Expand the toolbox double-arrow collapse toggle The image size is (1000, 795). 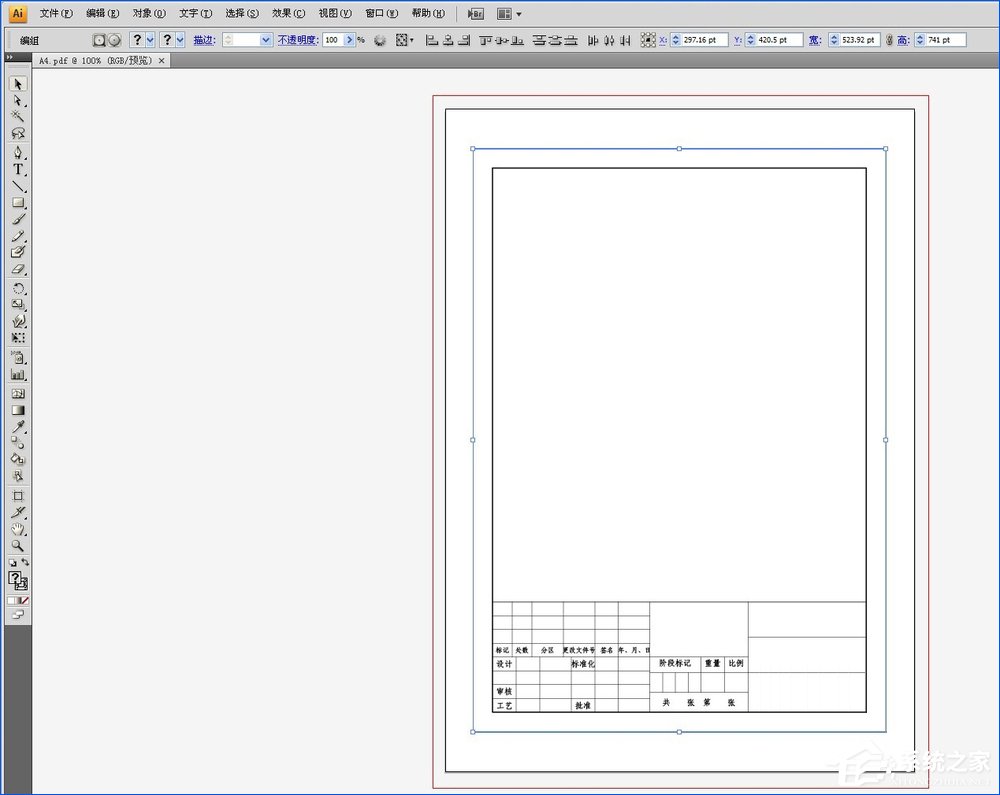point(11,58)
